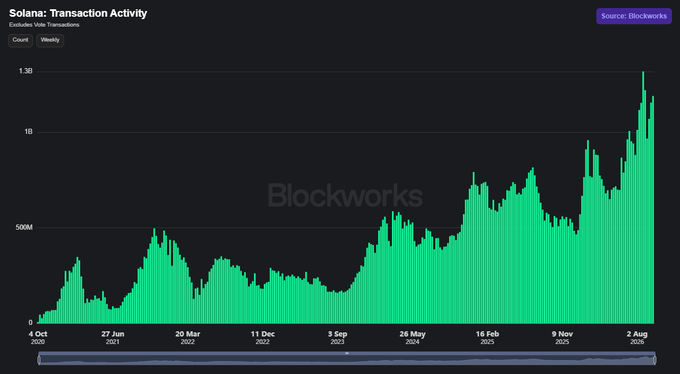The height and width of the screenshot is (374, 680).
Task: Click the 11 Dec 2022 axis label
Action: click(x=262, y=338)
